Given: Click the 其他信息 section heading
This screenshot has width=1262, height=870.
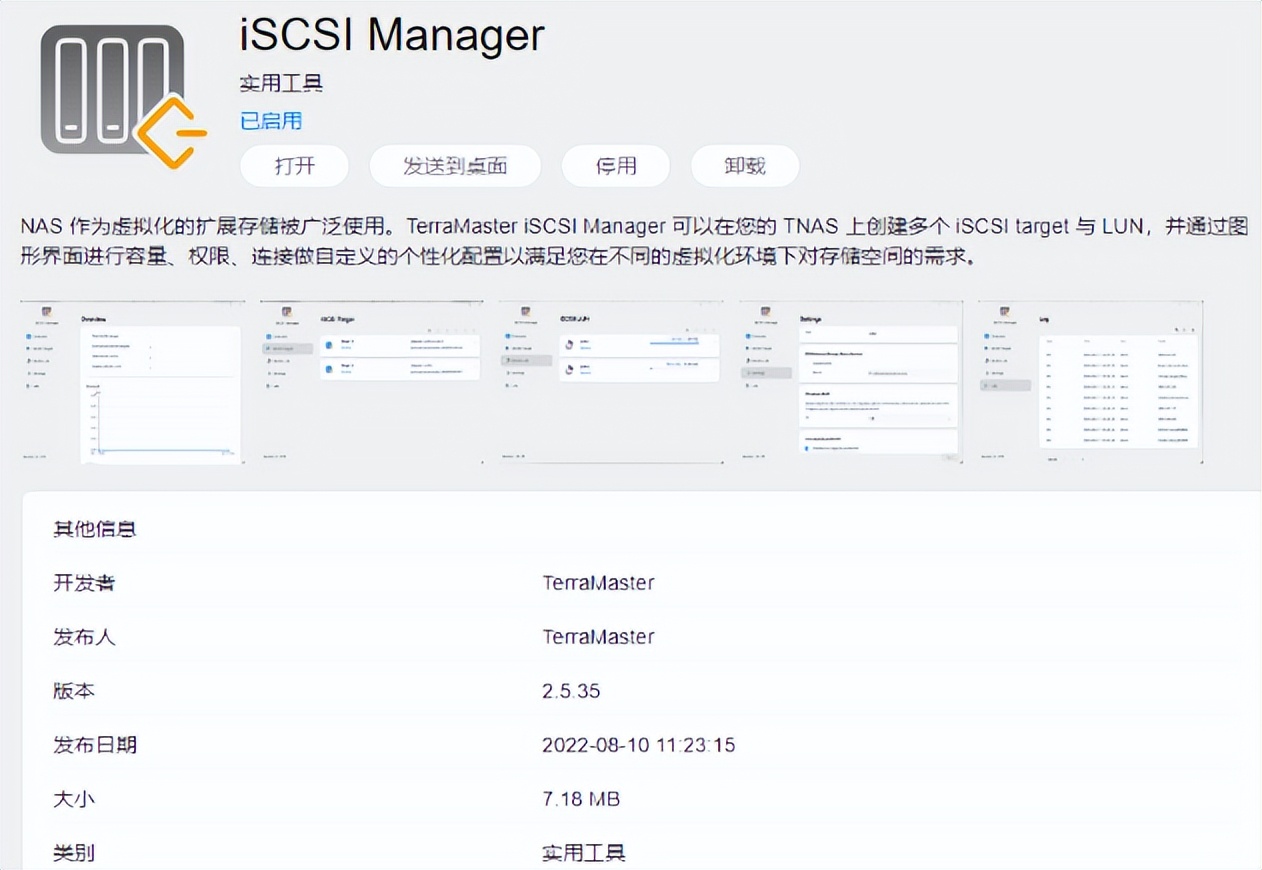Looking at the screenshot, I should tap(94, 529).
